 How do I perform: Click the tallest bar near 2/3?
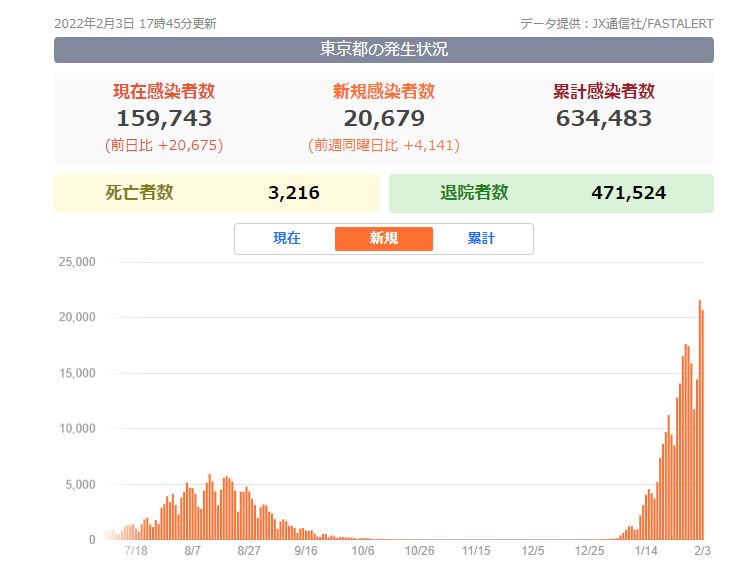(700, 420)
